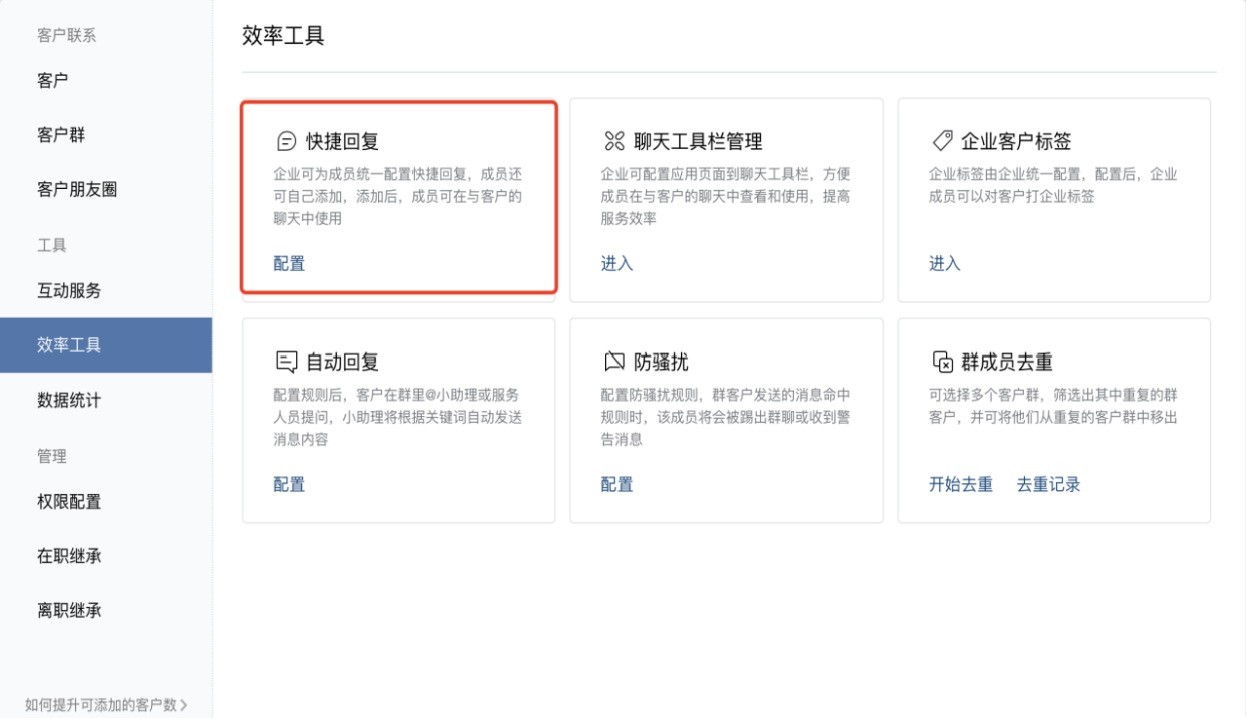1248x720 pixels.
Task: Click the 聊天工具栏管理 grid icon
Action: point(614,141)
